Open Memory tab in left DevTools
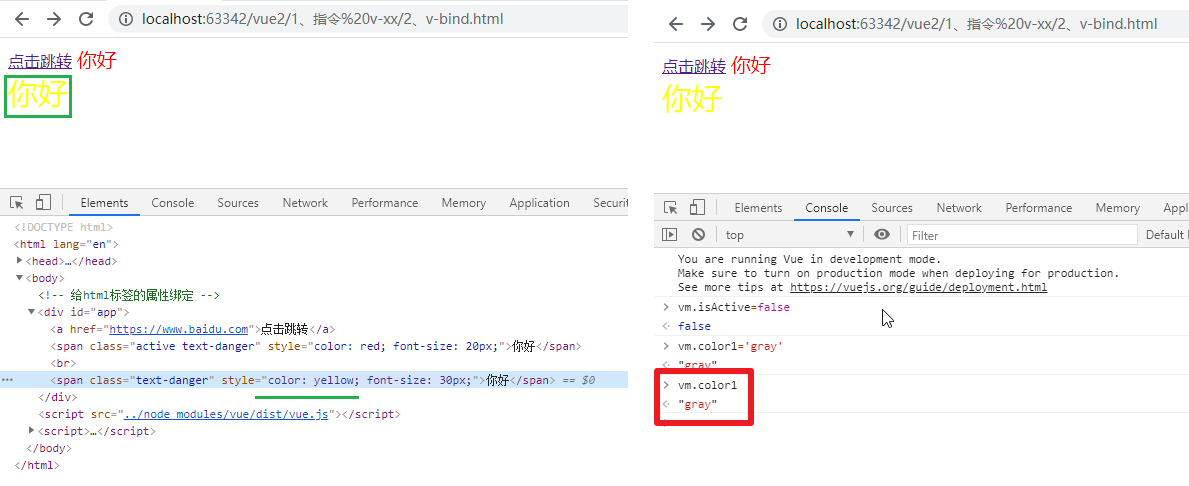The width and height of the screenshot is (1189, 486). coord(463,202)
